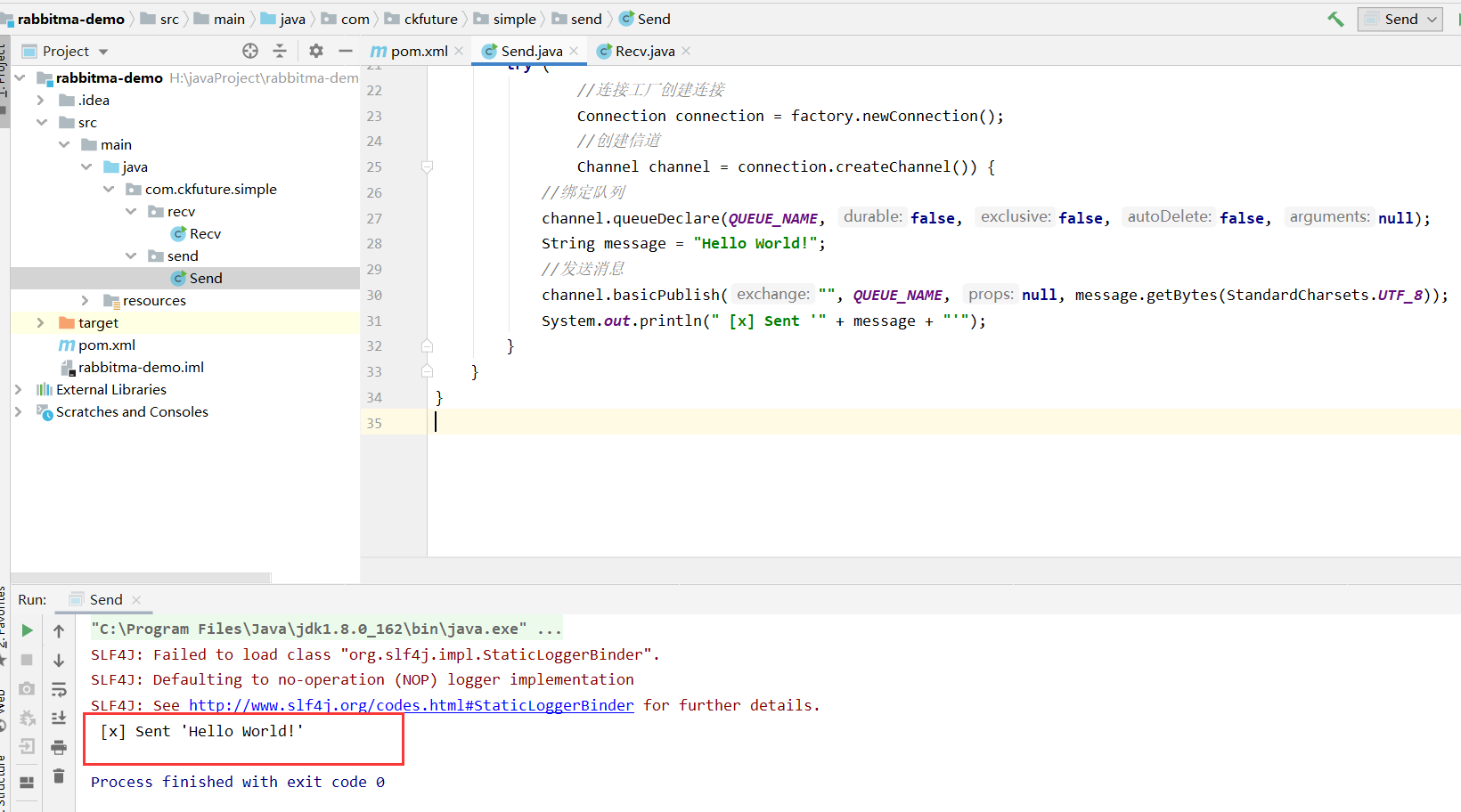Collapse all in Project panel
Screen dimensions: 1461x812
click(280, 51)
